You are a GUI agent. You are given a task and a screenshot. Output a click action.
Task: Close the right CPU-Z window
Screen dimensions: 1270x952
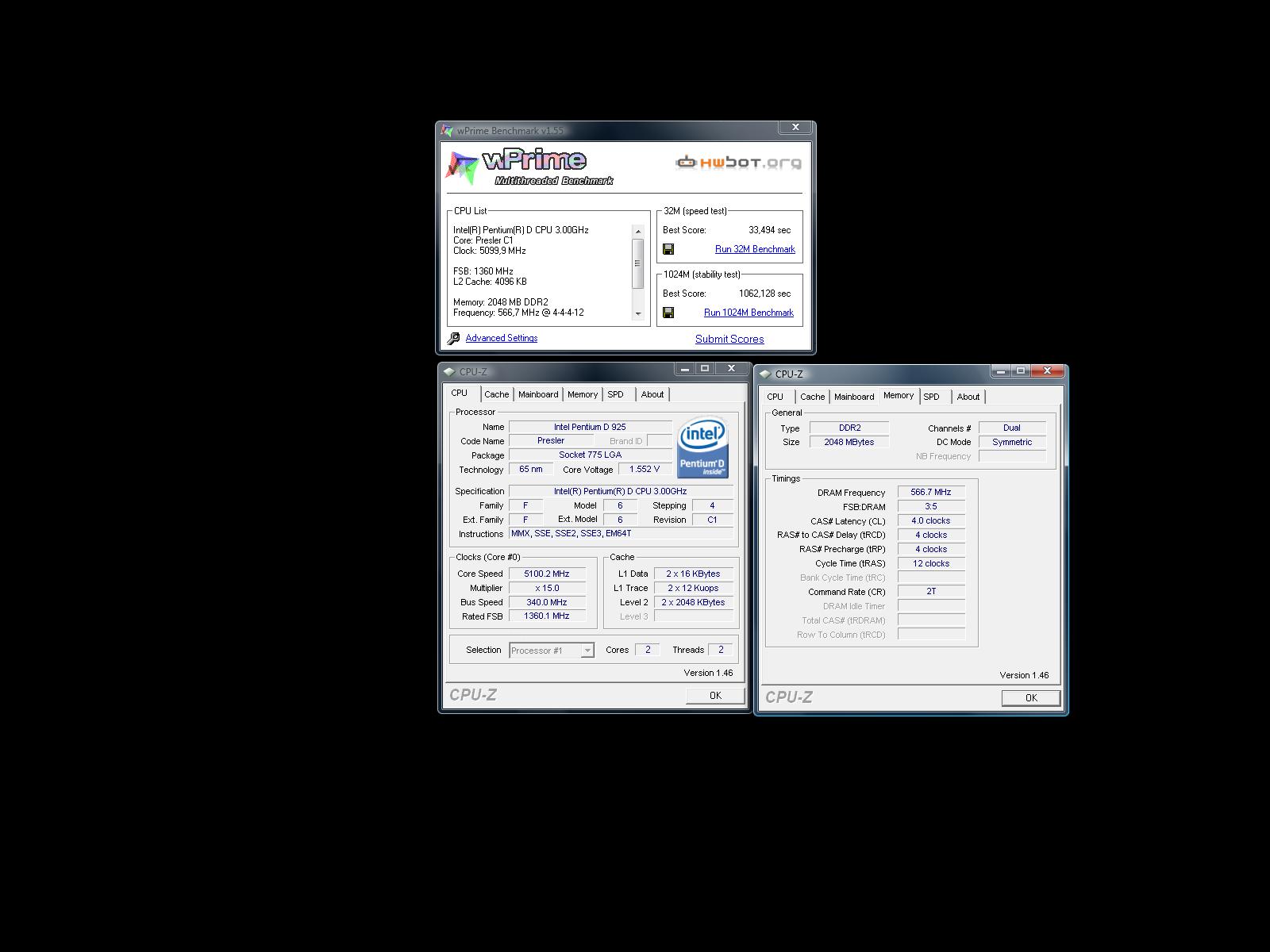1048,370
